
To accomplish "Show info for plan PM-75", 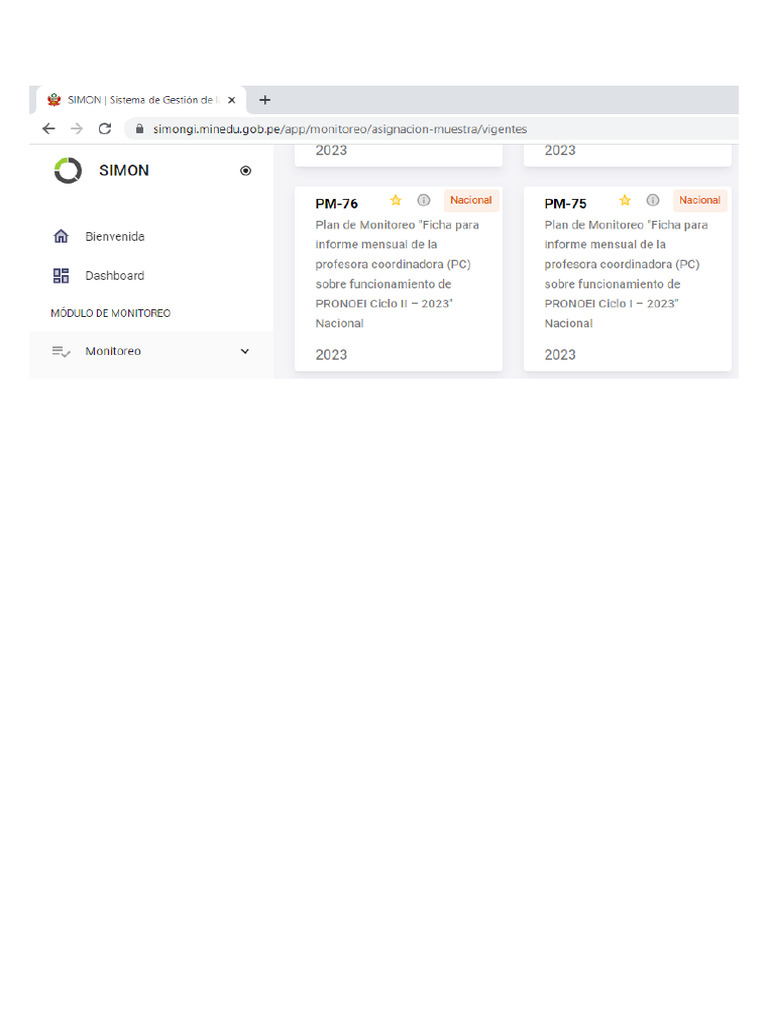I will pyautogui.click(x=652, y=200).
